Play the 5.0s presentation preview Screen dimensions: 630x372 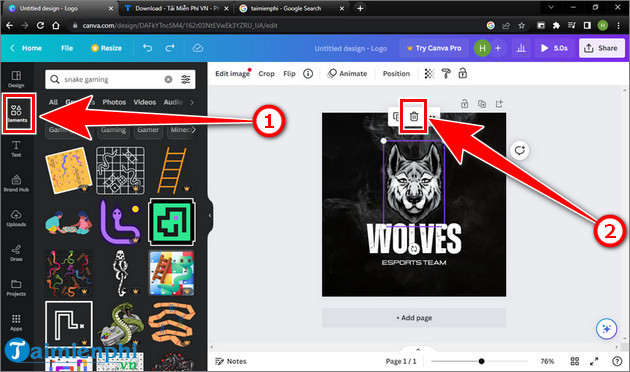point(554,48)
